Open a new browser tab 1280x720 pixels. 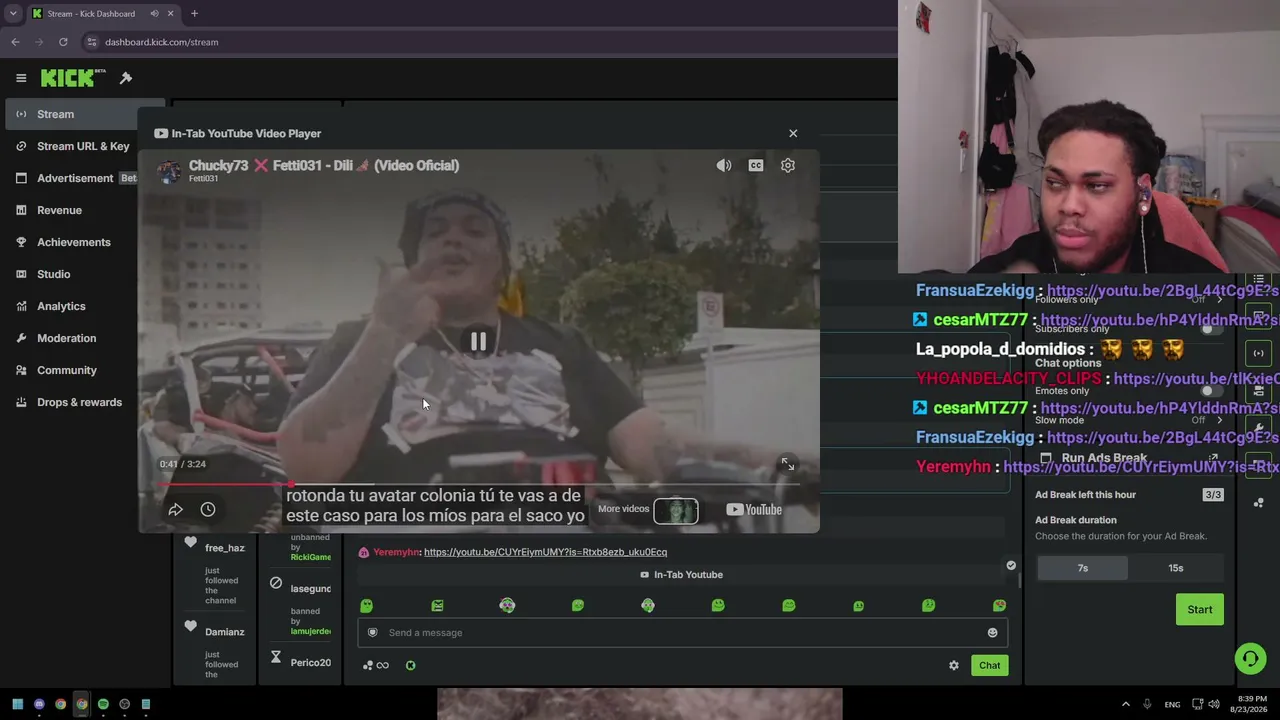(x=194, y=14)
